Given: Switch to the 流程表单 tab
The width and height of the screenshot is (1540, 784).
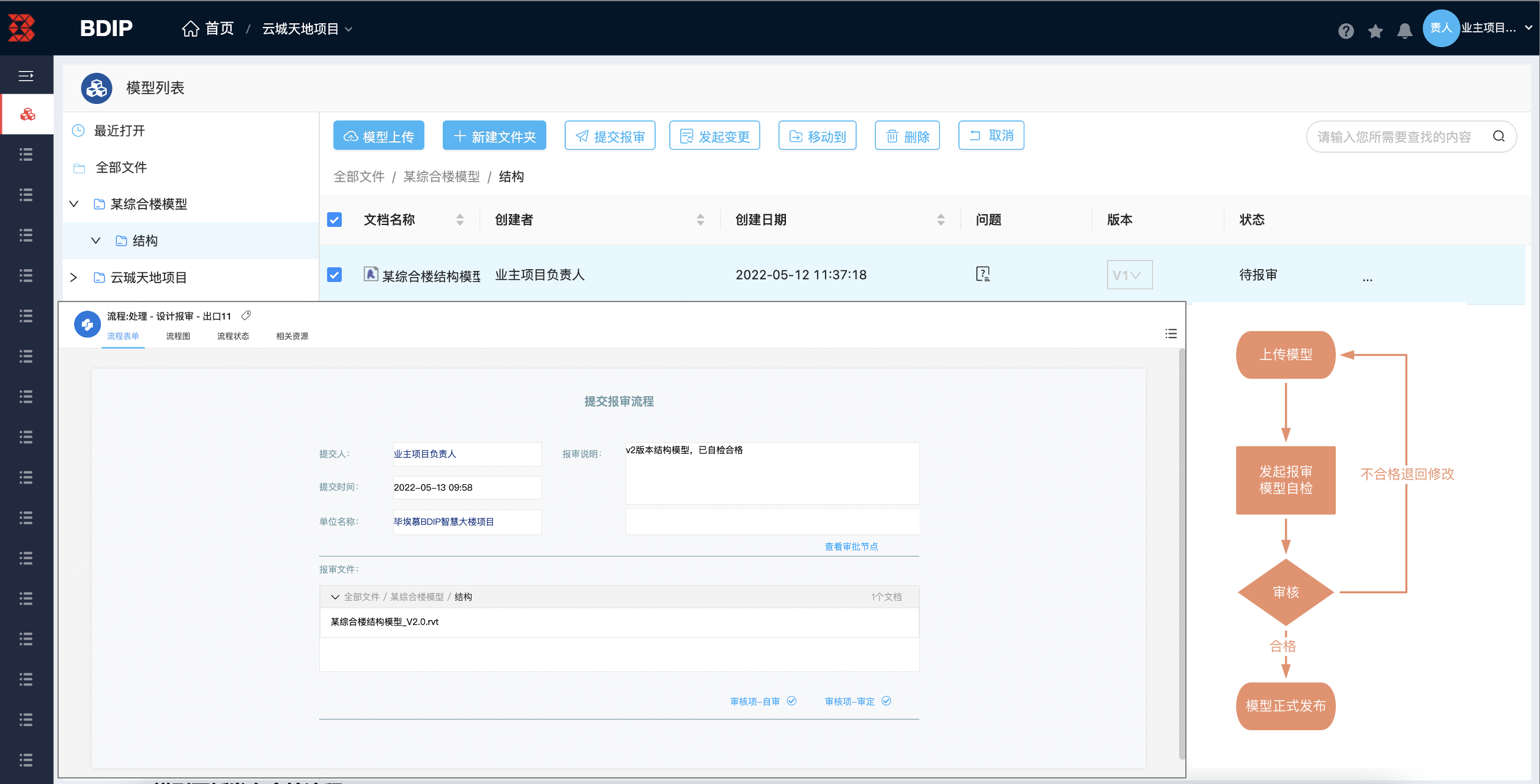Looking at the screenshot, I should click(123, 336).
